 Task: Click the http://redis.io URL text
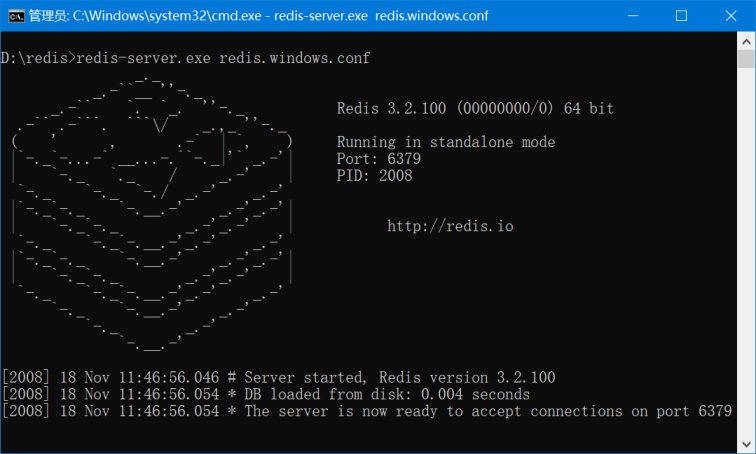(450, 226)
